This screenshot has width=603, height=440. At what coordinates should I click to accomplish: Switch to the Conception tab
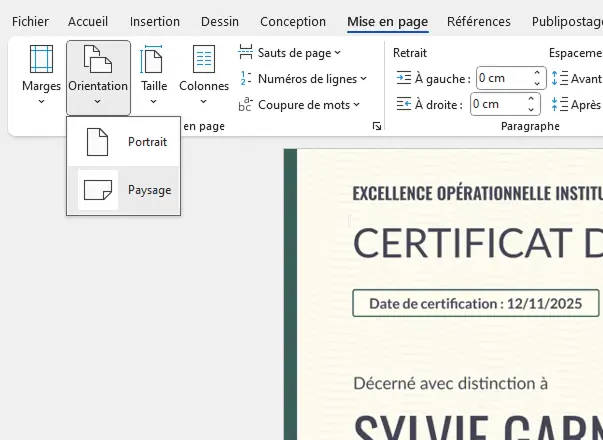293,22
